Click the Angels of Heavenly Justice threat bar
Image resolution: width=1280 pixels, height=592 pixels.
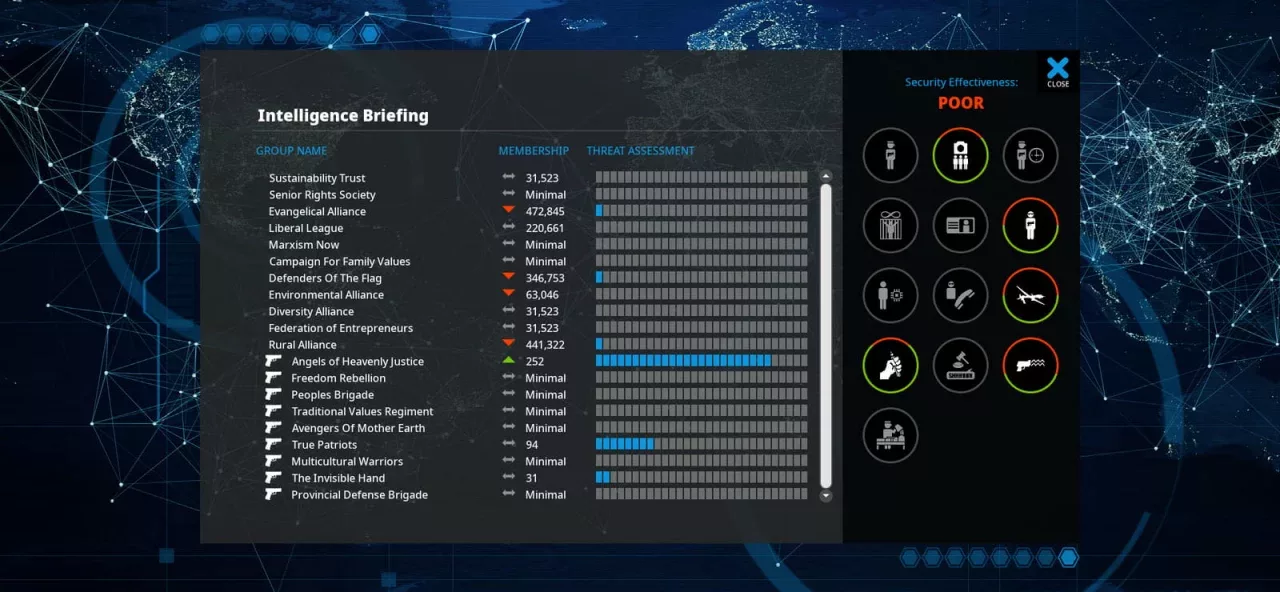click(x=702, y=361)
